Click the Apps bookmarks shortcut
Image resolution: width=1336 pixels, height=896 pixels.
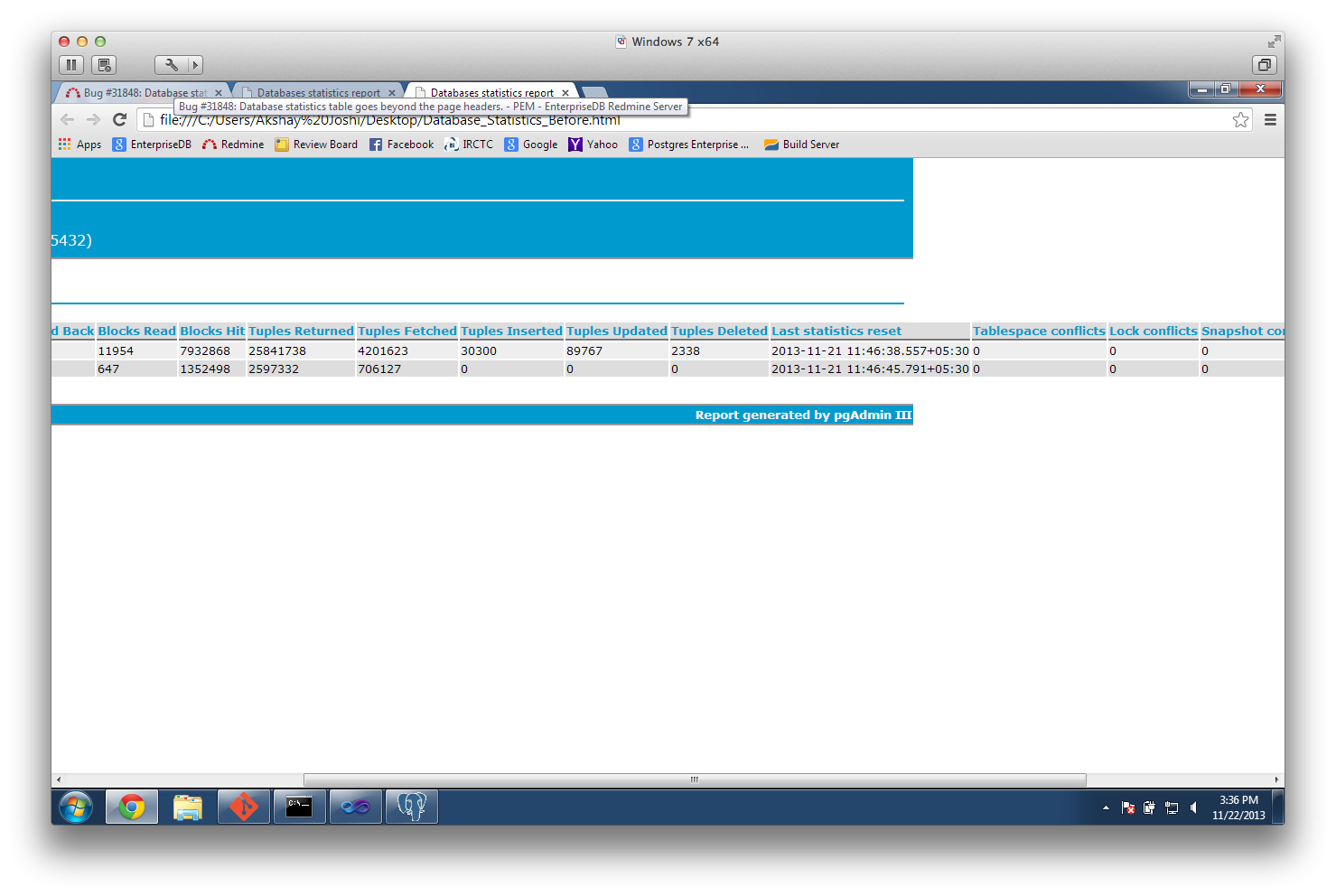pos(79,145)
